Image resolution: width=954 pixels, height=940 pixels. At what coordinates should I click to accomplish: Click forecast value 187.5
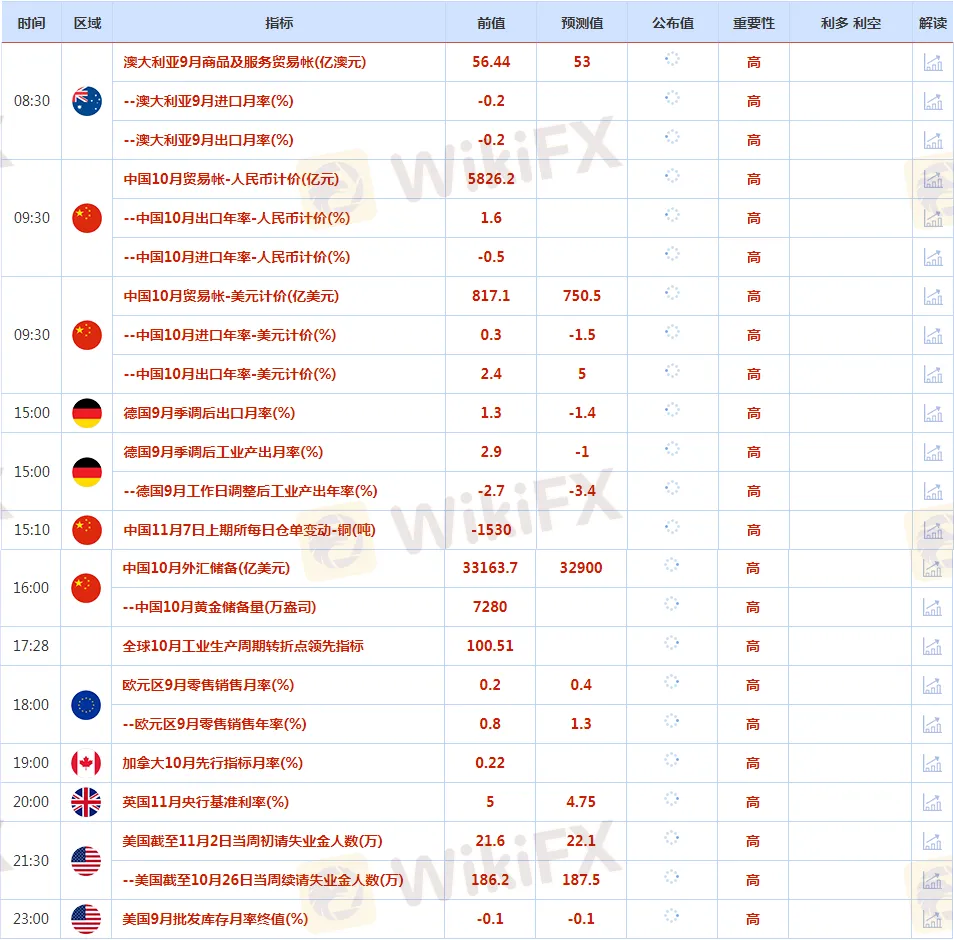coord(581,880)
